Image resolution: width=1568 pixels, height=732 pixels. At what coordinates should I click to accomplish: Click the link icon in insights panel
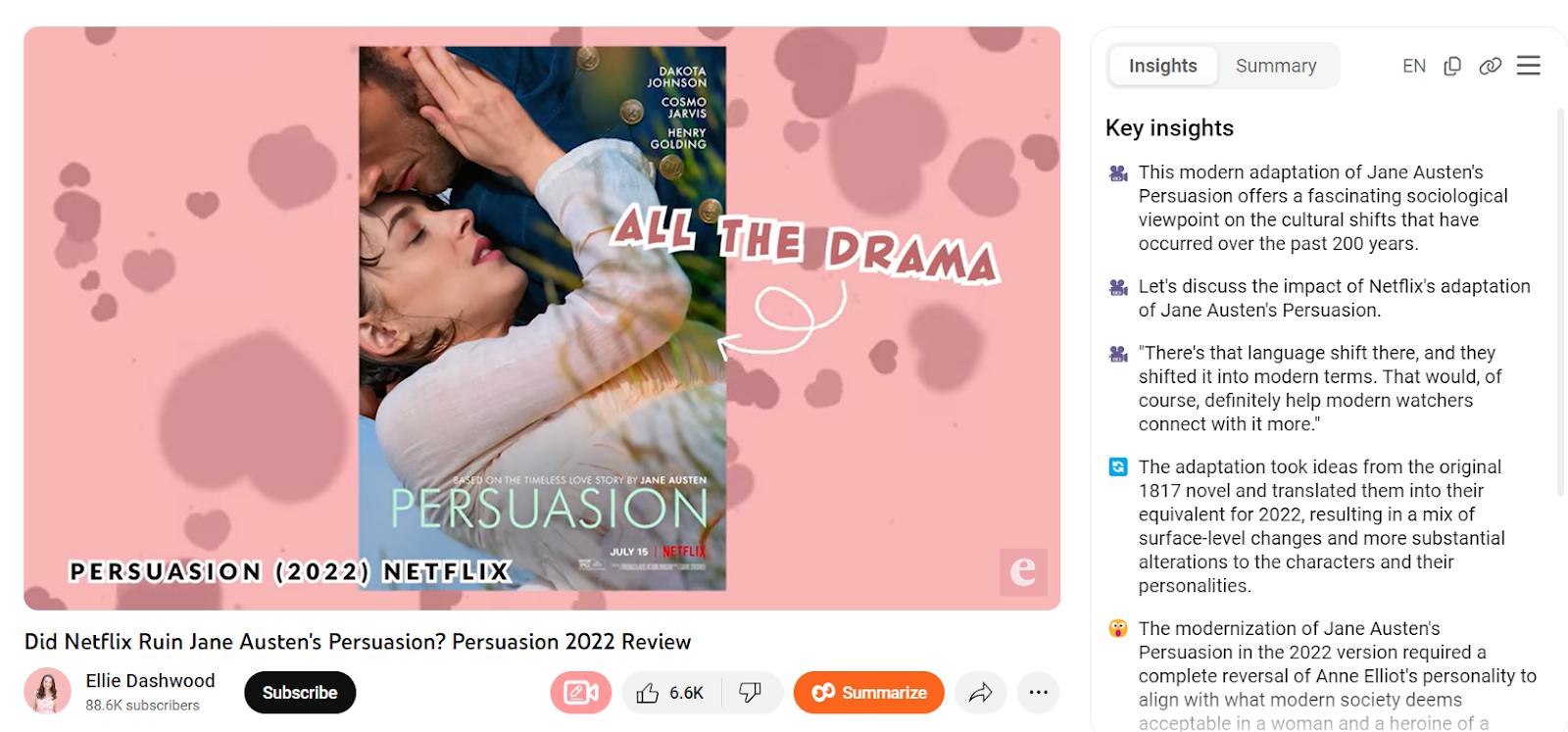(x=1490, y=66)
